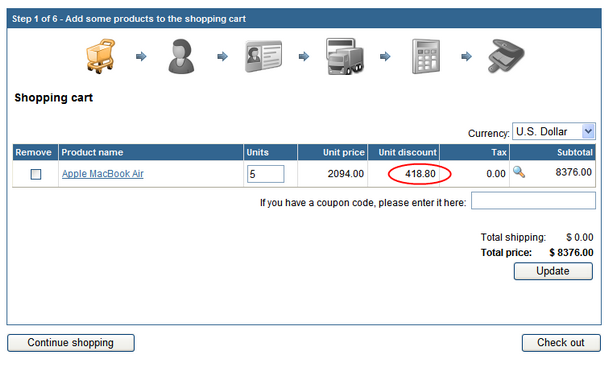Click the Units quantity field
This screenshot has height=372, width=609.
(x=266, y=174)
